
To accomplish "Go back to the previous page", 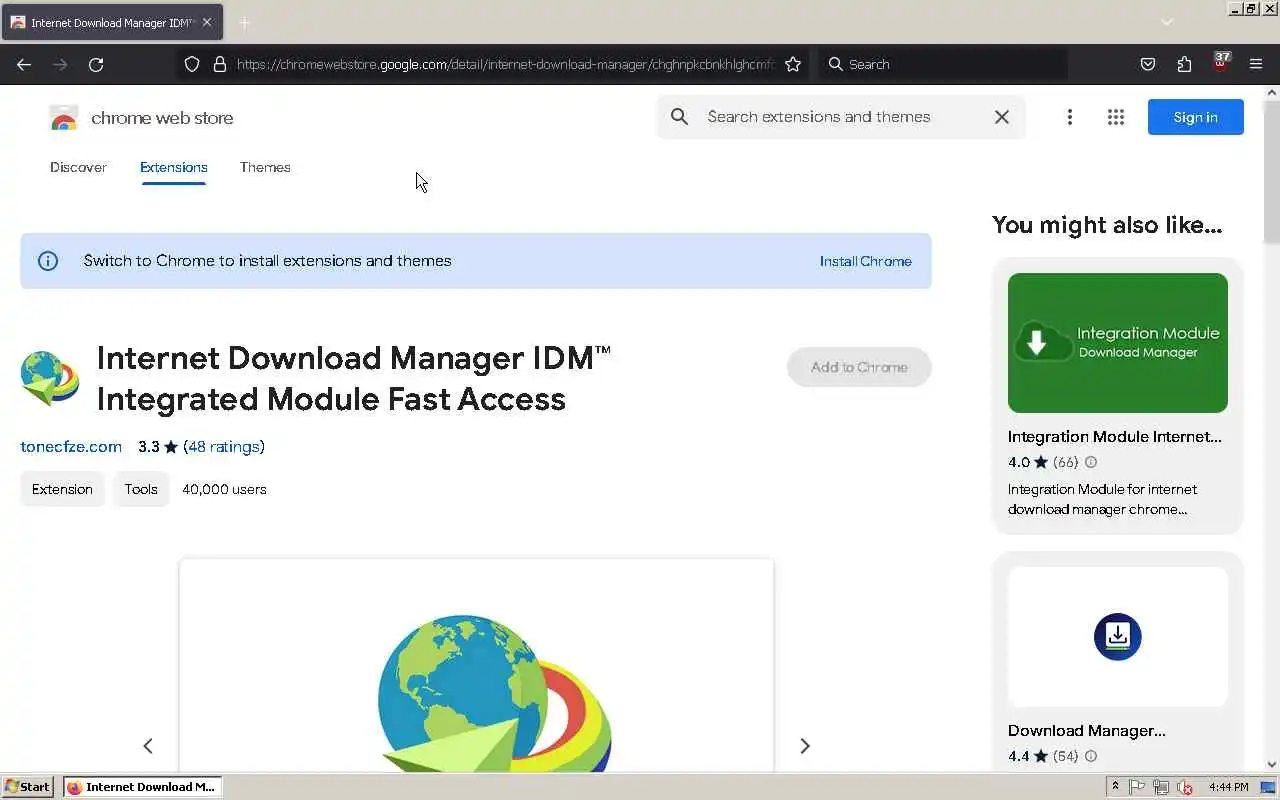I will click(x=24, y=64).
